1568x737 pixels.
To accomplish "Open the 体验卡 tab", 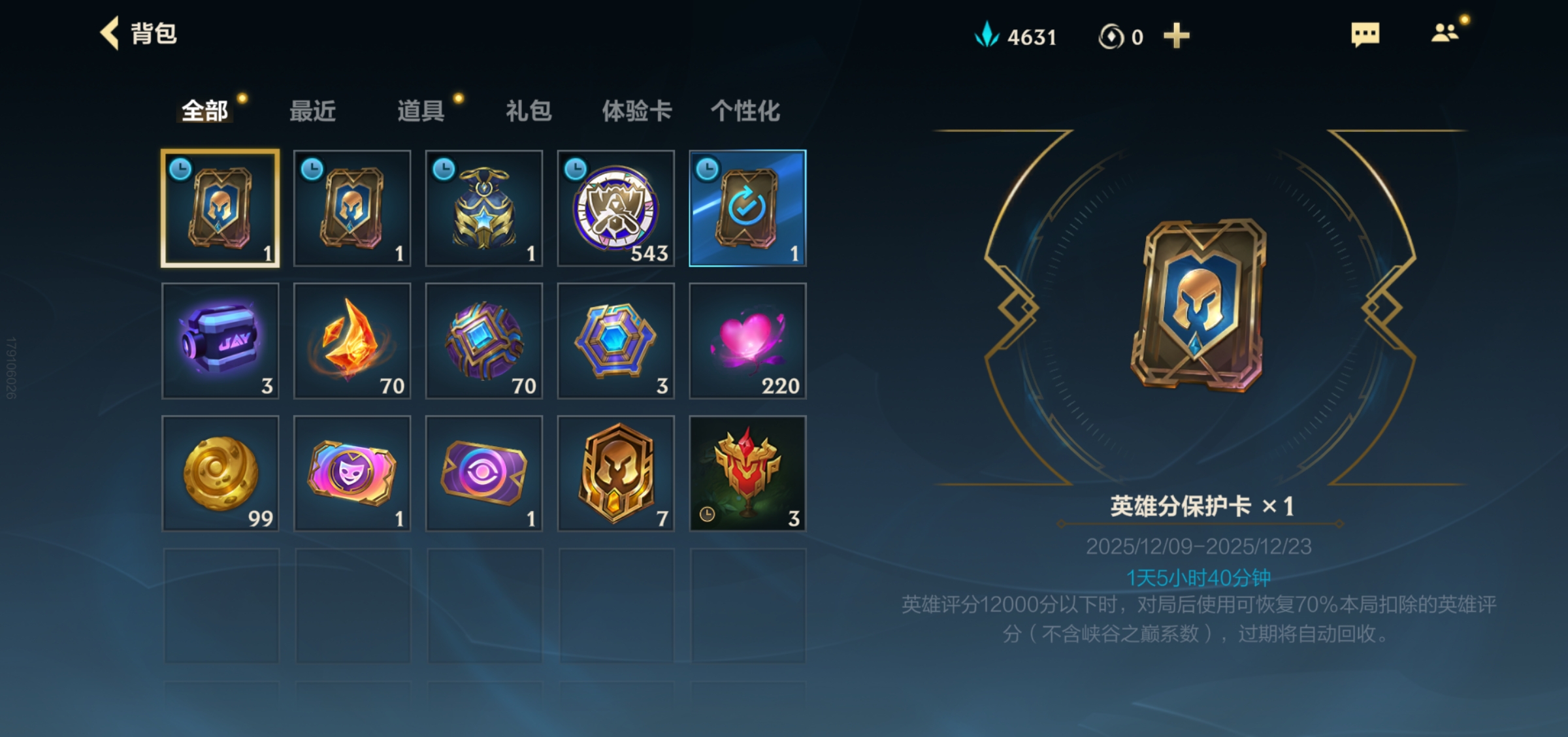I will (x=637, y=111).
